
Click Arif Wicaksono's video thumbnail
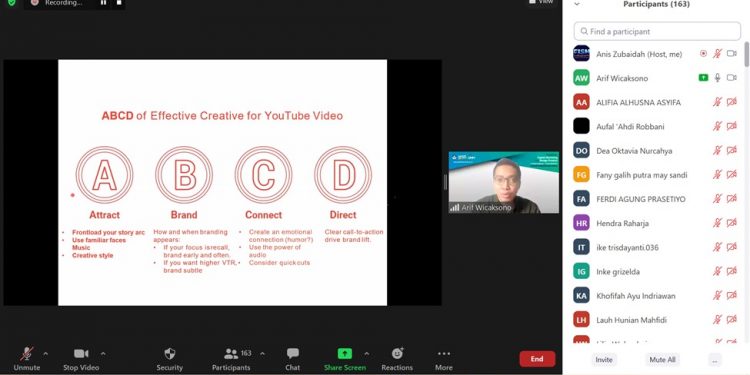(x=504, y=182)
